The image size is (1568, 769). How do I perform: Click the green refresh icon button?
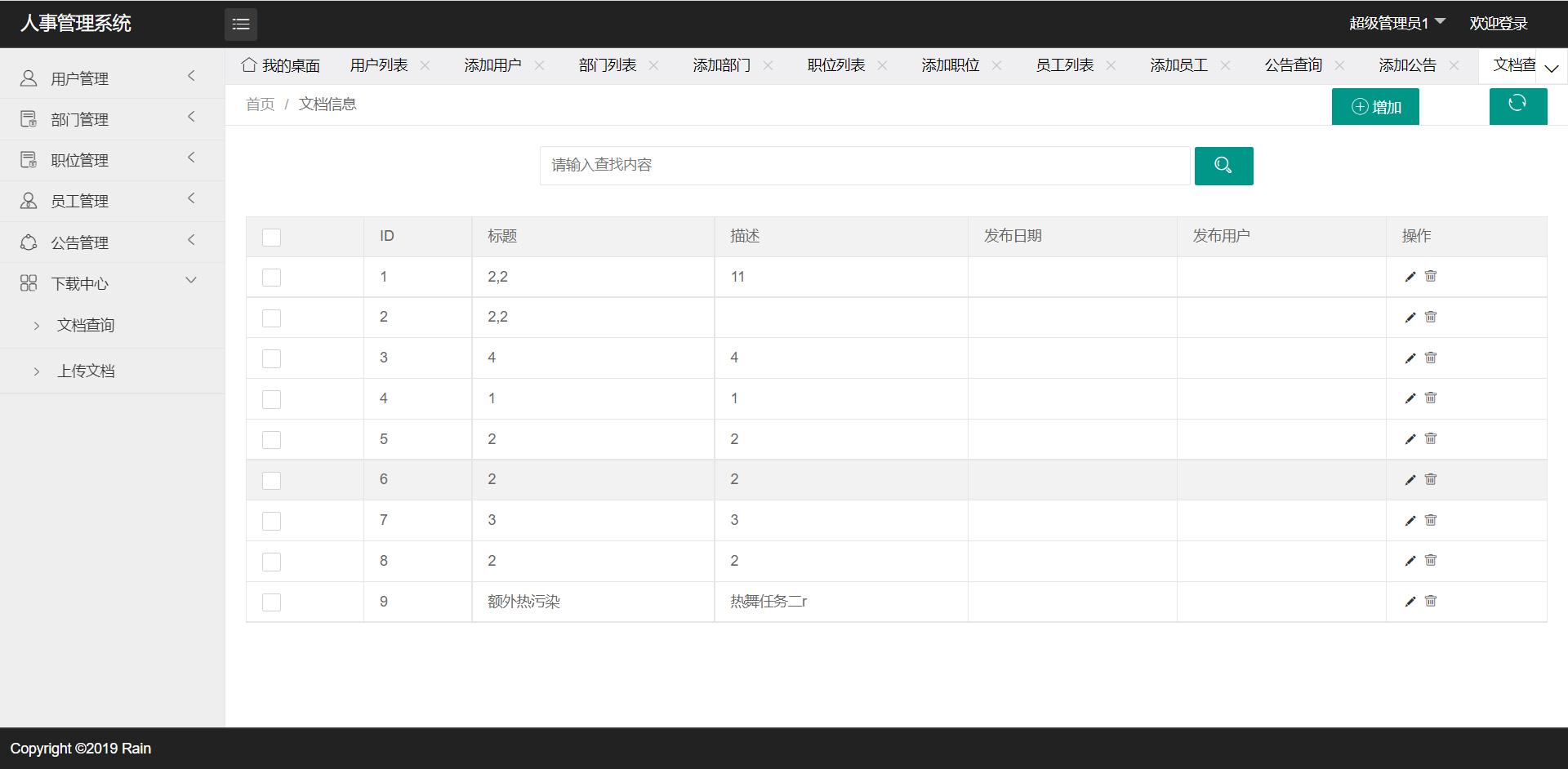1517,105
